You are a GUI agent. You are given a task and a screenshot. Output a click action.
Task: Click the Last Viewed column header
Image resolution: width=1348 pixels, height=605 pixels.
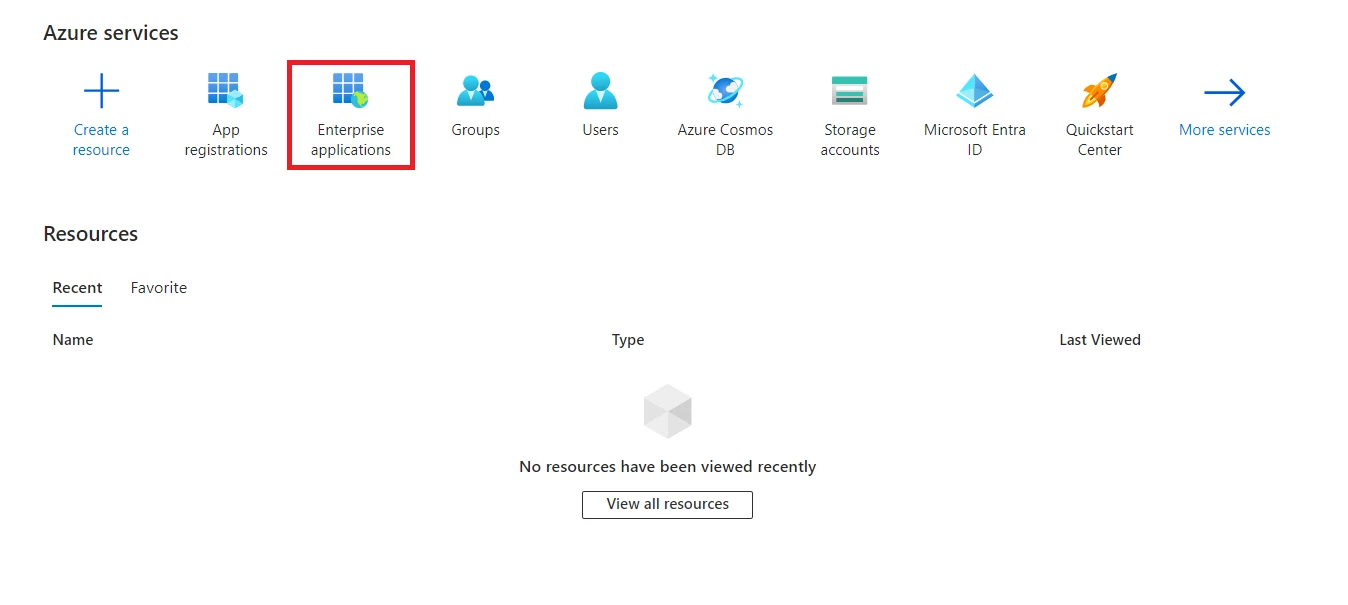pos(1100,340)
